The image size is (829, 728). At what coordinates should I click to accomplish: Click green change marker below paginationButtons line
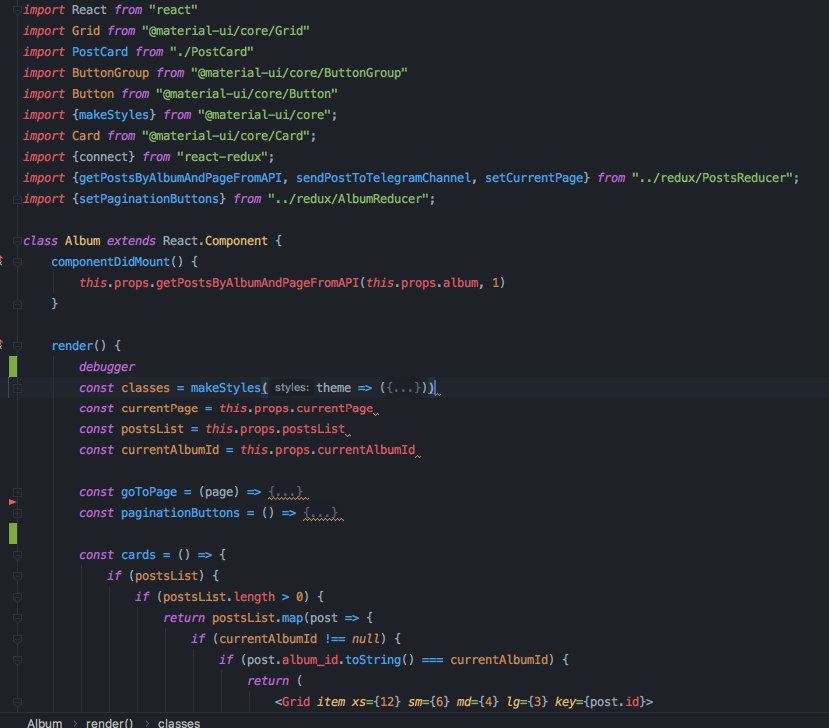click(x=13, y=533)
